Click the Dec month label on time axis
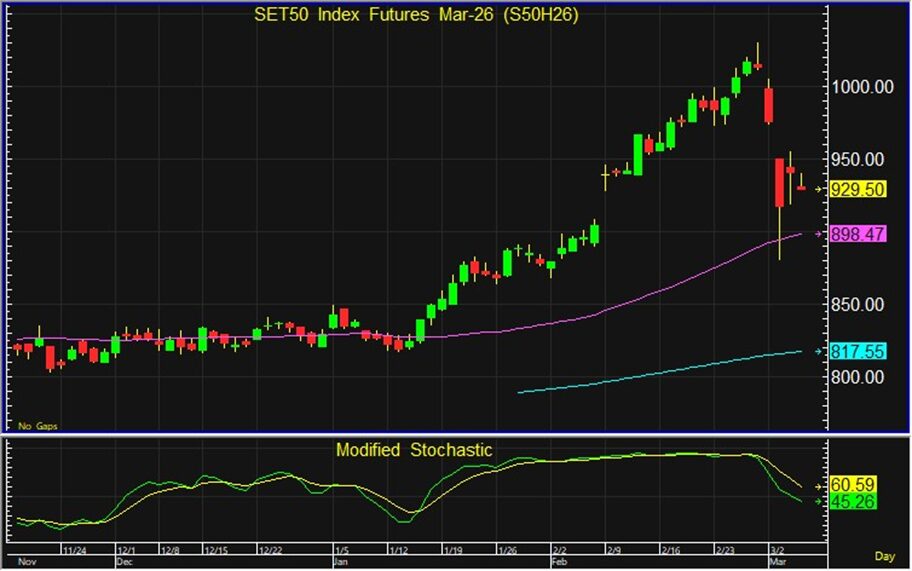912x571 pixels. (x=126, y=562)
